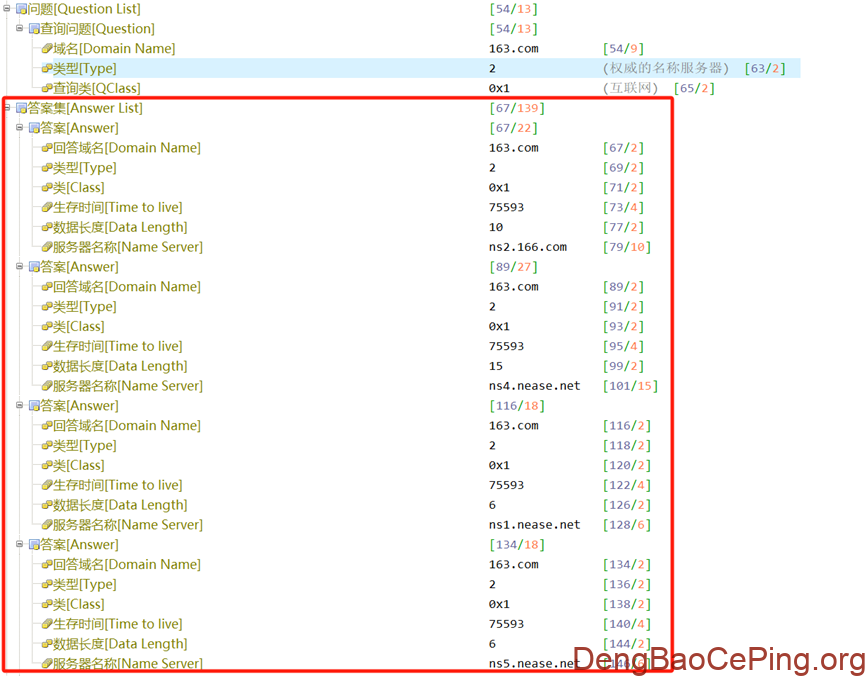The width and height of the screenshot is (865, 676).
Task: Click the field icon of the highlighted 类型[Type] row
Action: pos(46,69)
